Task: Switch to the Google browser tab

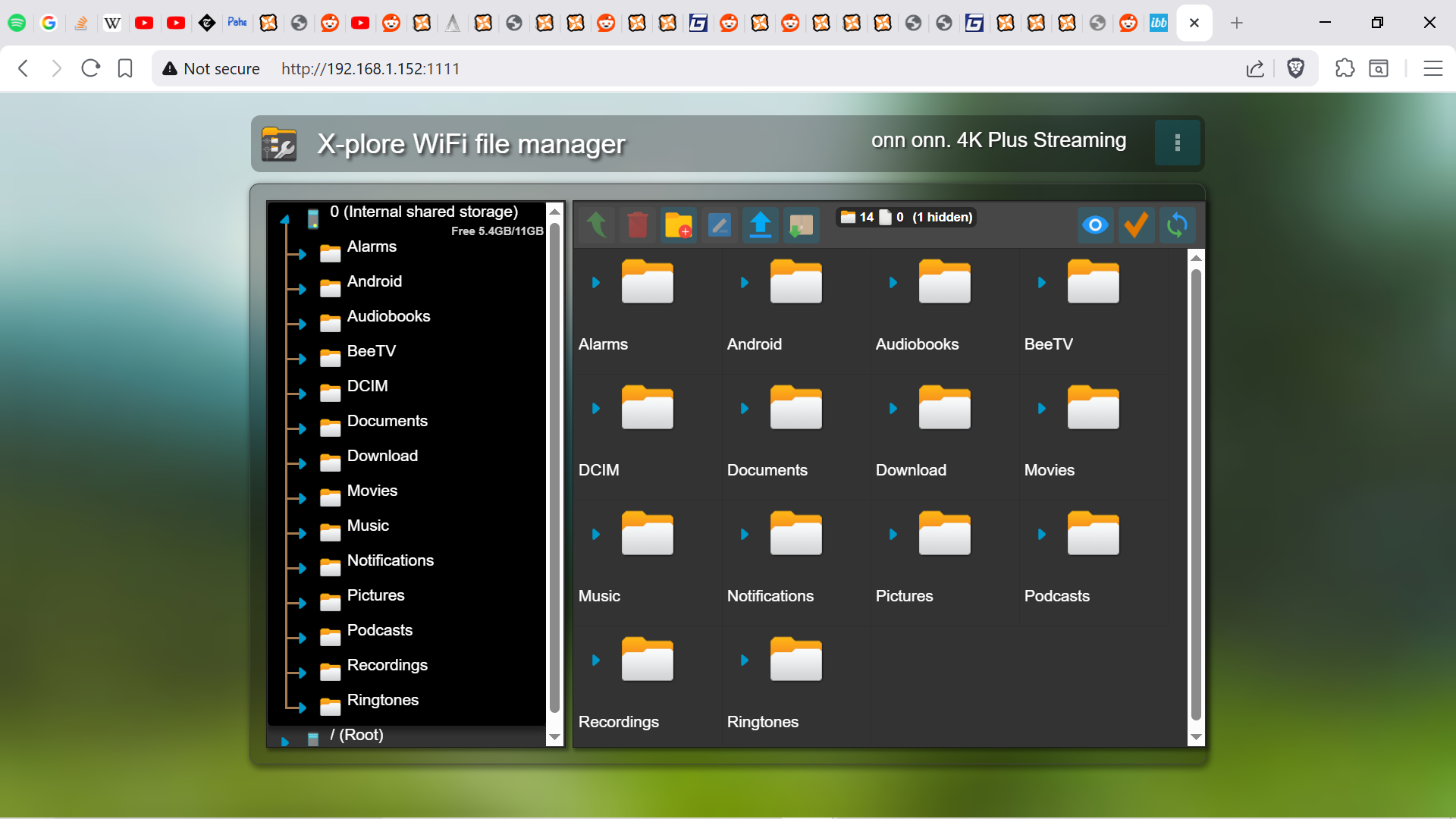Action: tap(49, 23)
